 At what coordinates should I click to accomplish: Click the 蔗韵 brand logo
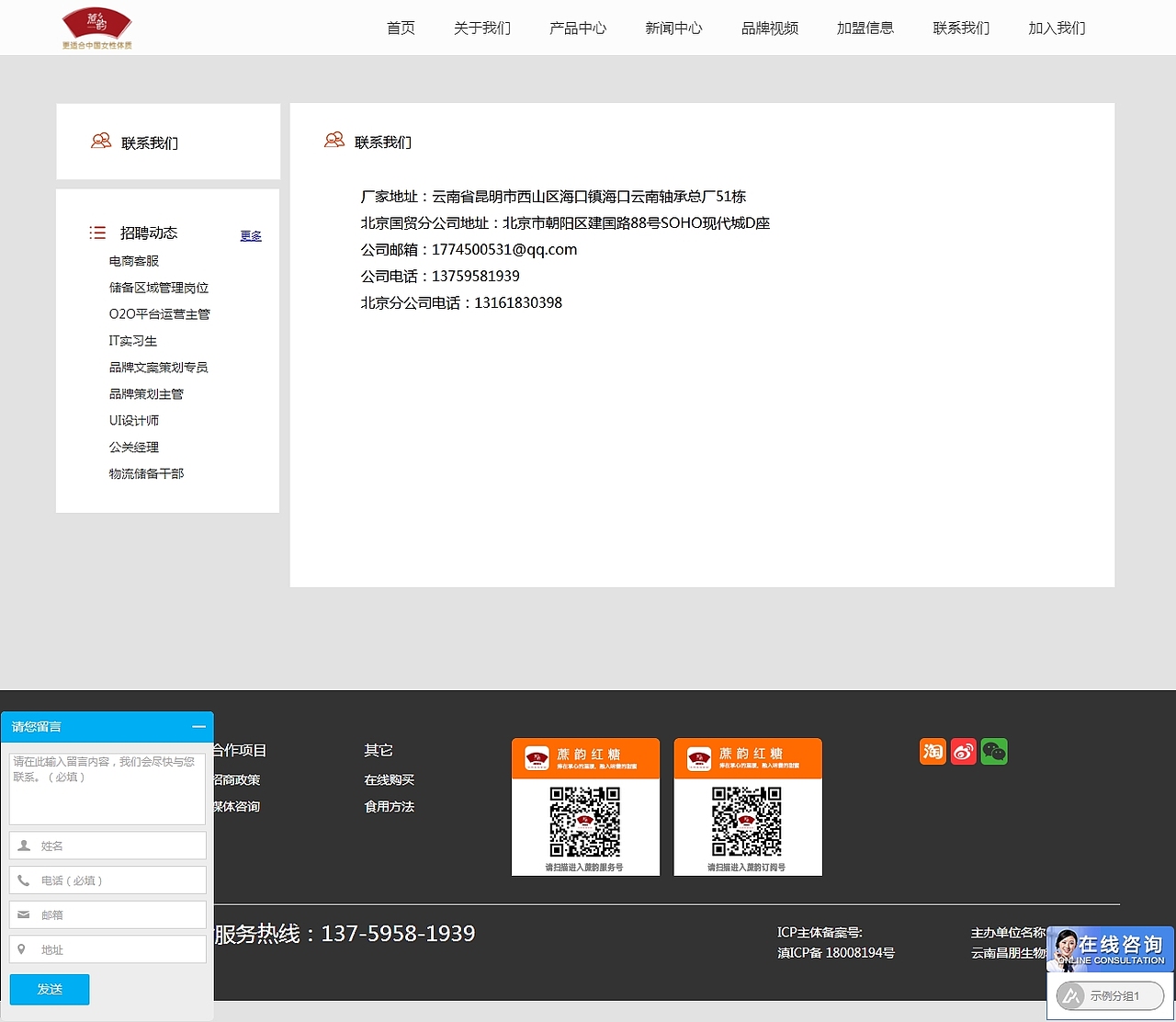pyautogui.click(x=96, y=26)
